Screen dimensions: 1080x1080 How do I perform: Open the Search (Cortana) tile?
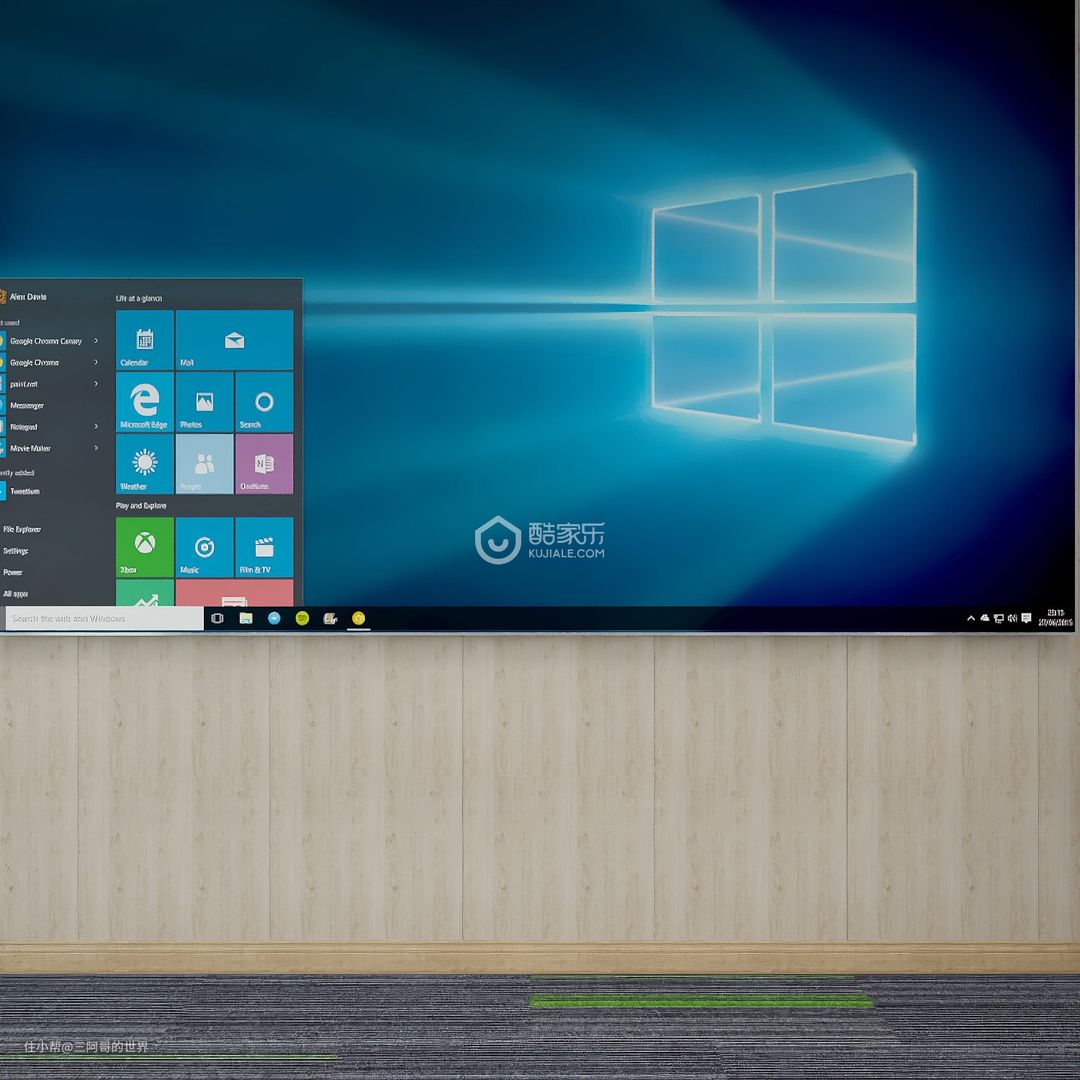pyautogui.click(x=264, y=402)
